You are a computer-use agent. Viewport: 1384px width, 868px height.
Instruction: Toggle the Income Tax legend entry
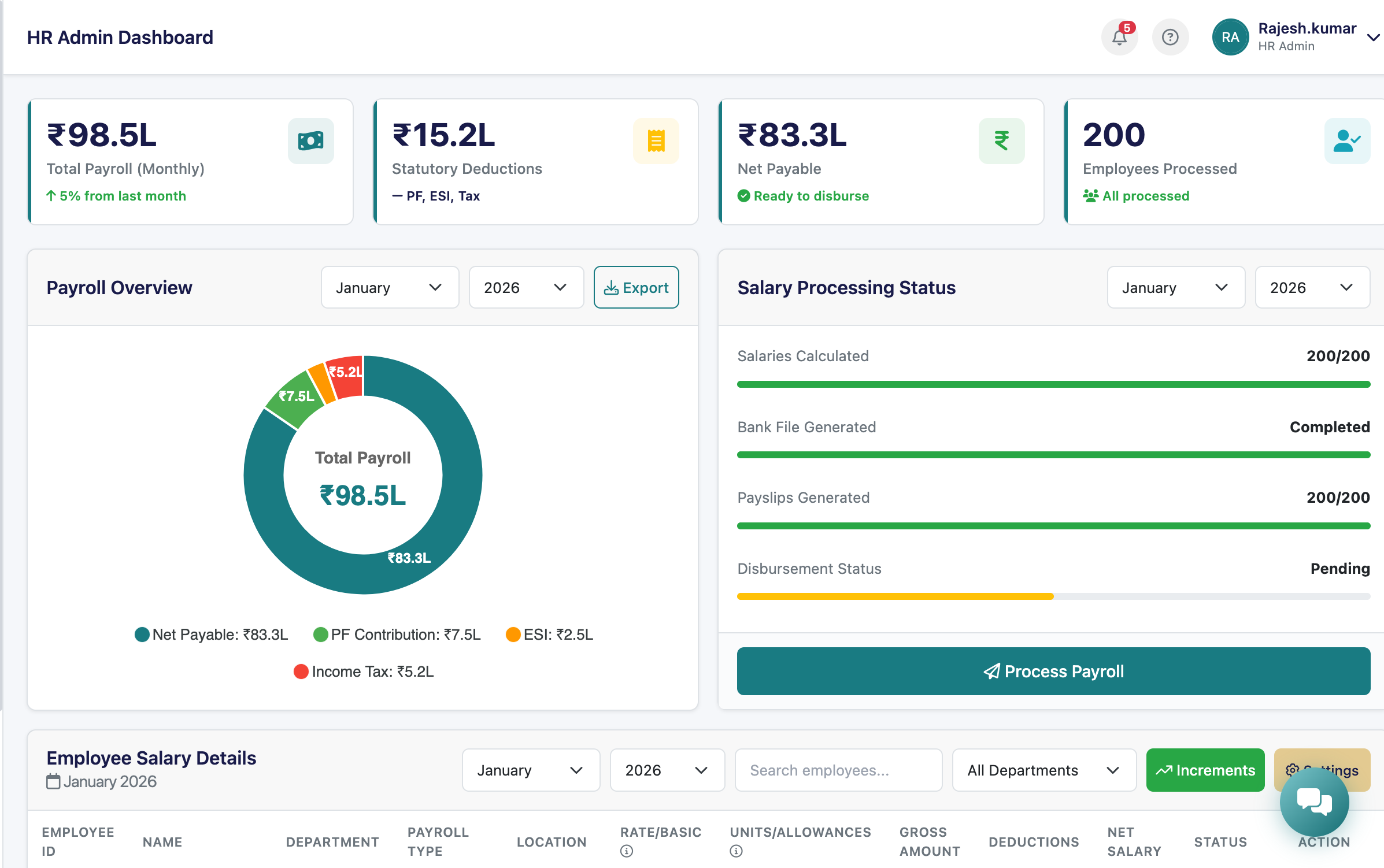tap(363, 671)
